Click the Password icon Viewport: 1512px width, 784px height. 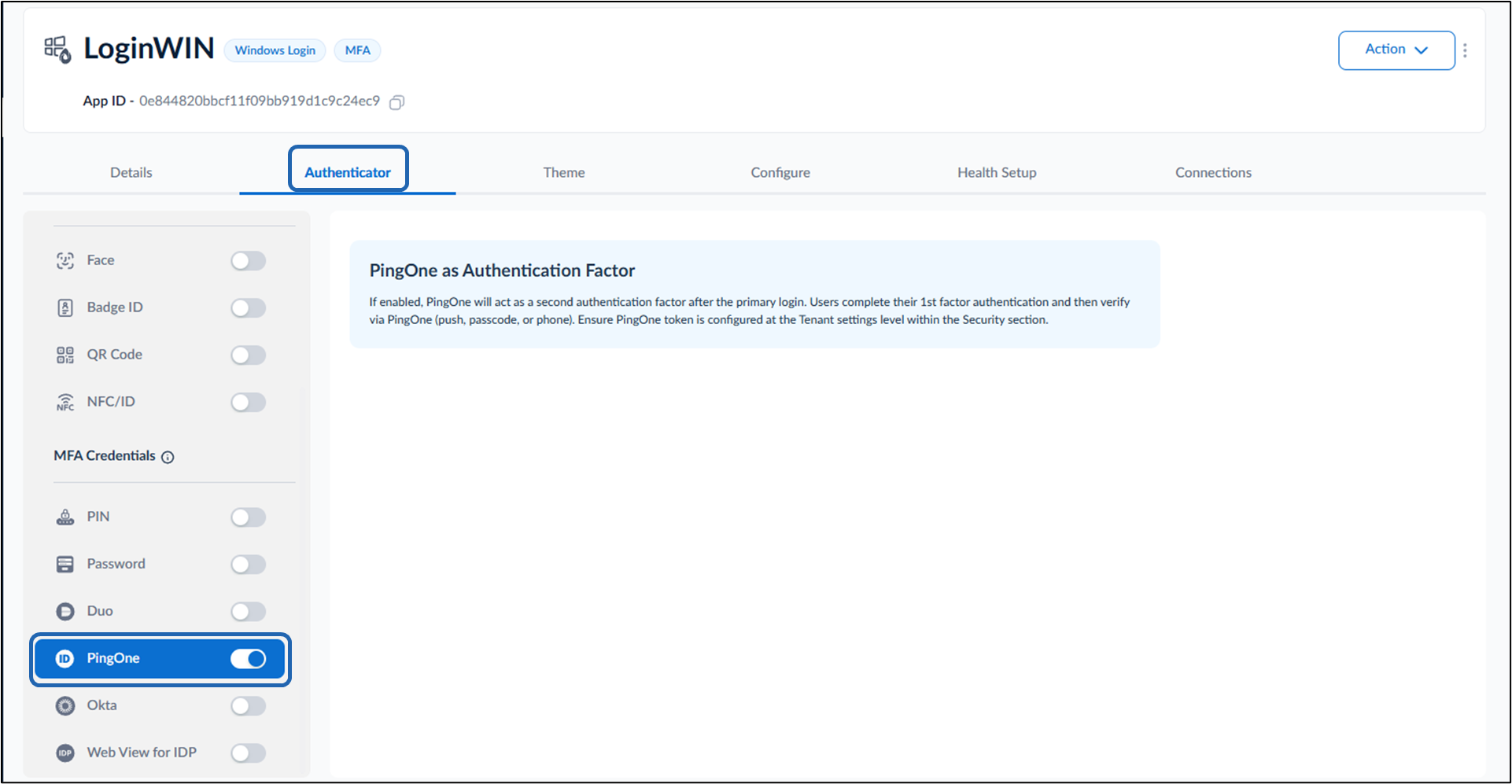(65, 564)
